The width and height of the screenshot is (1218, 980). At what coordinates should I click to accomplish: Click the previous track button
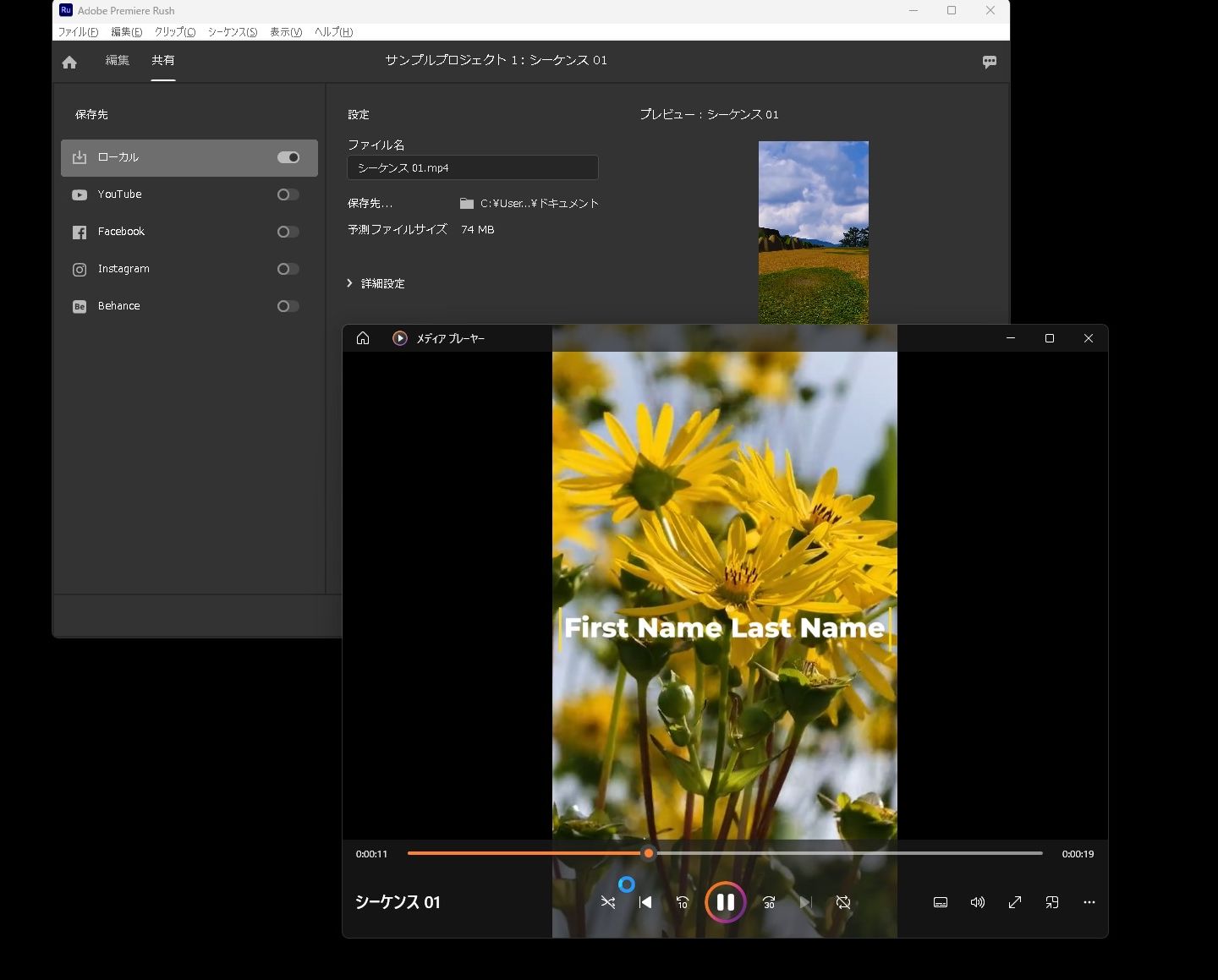click(x=645, y=902)
